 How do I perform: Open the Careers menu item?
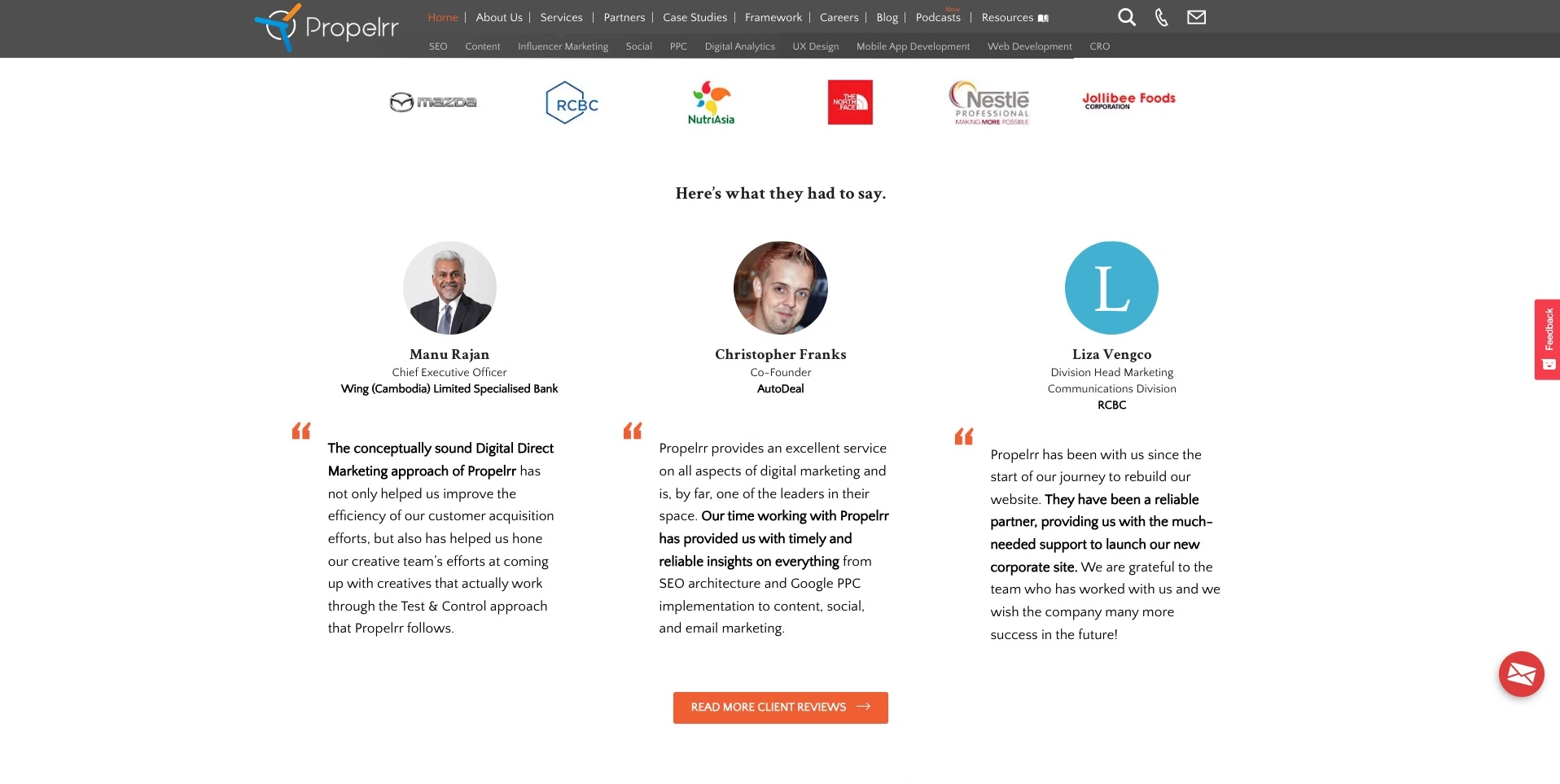839,17
